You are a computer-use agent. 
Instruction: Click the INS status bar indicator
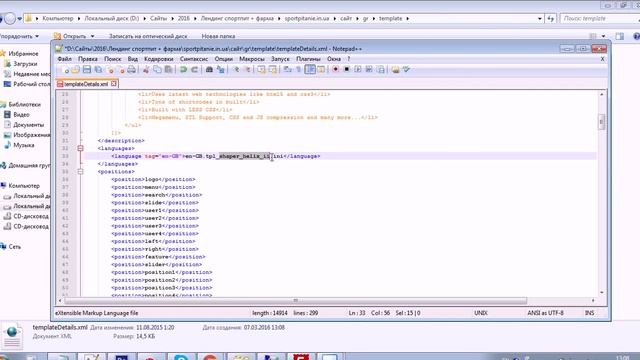589,313
